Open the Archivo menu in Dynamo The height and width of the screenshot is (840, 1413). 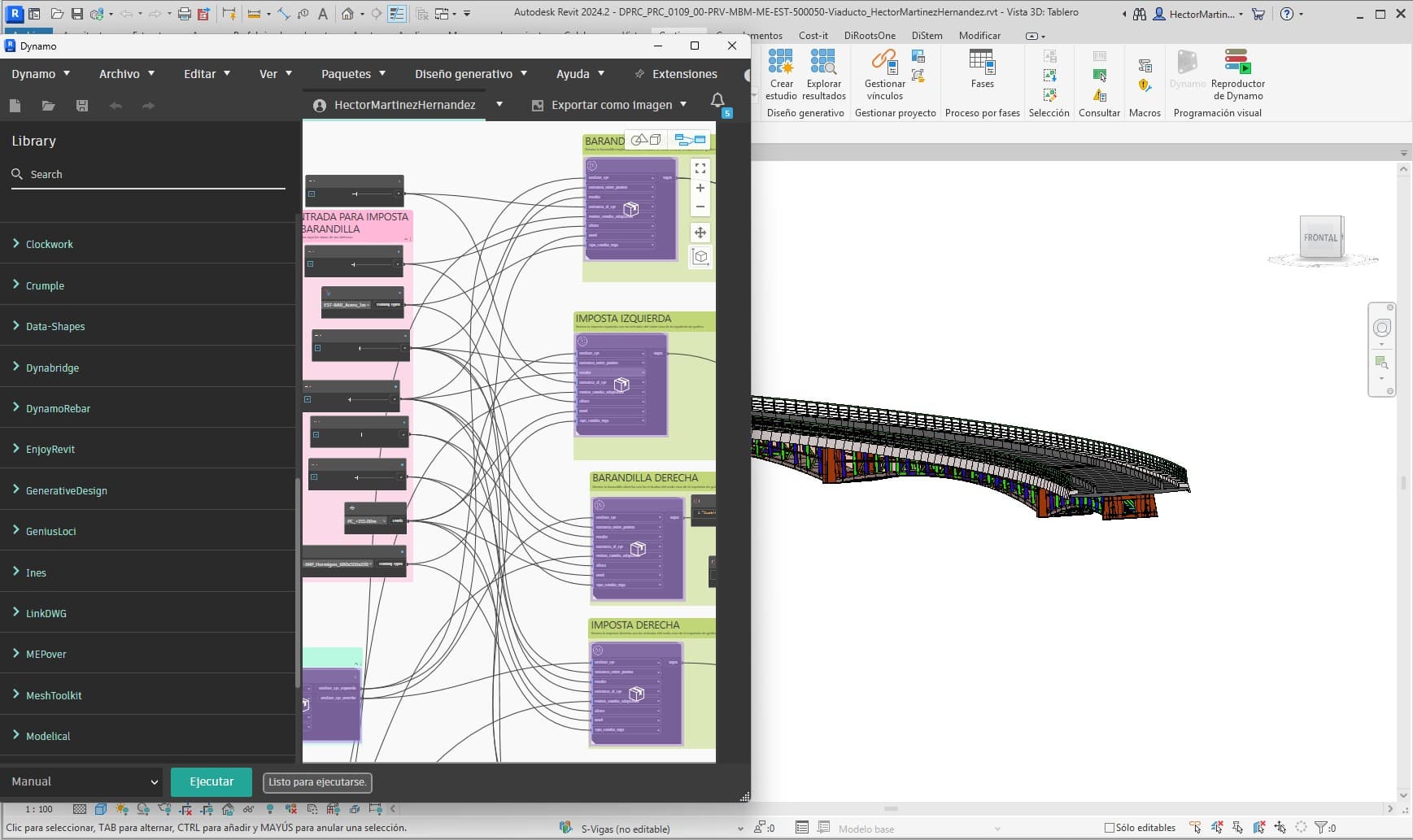(127, 74)
